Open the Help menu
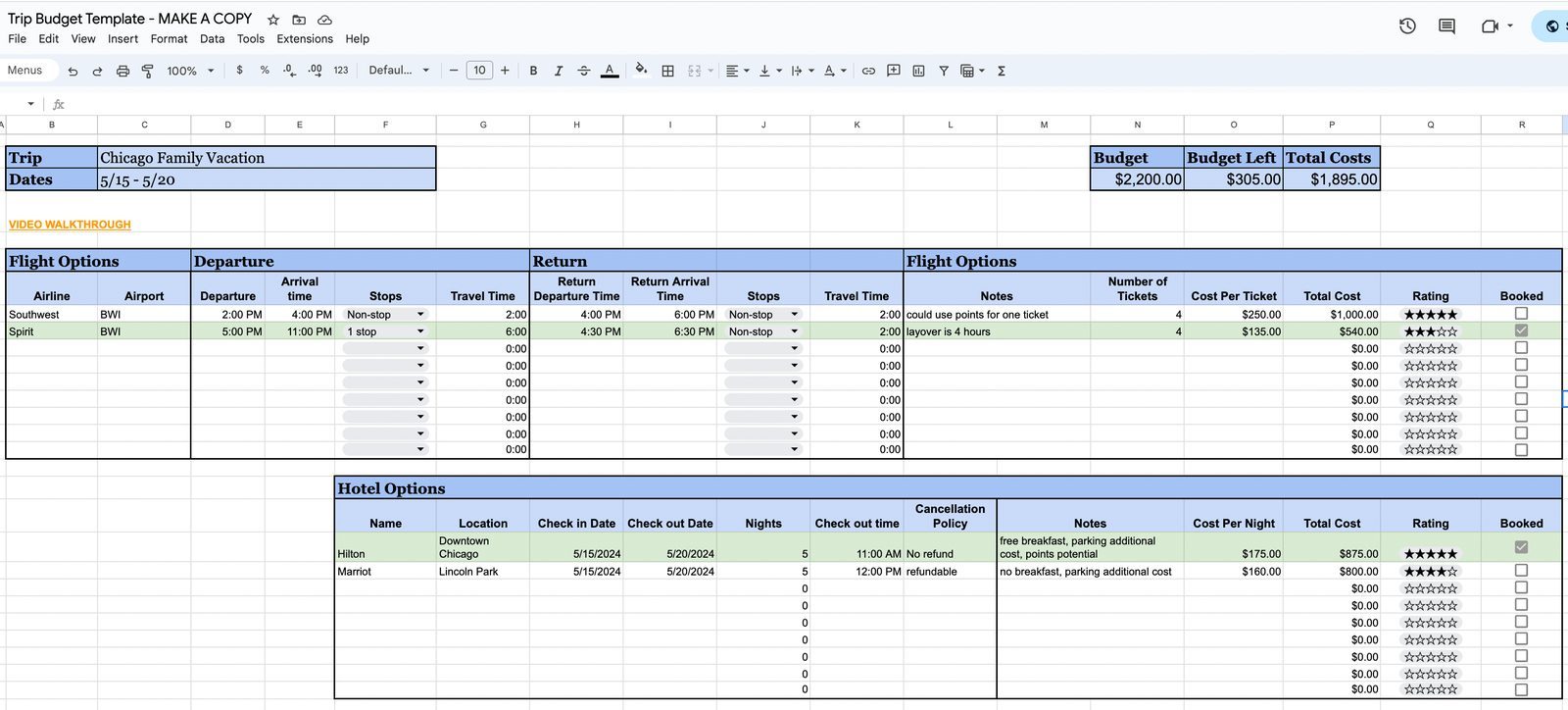1568x710 pixels. click(x=358, y=39)
